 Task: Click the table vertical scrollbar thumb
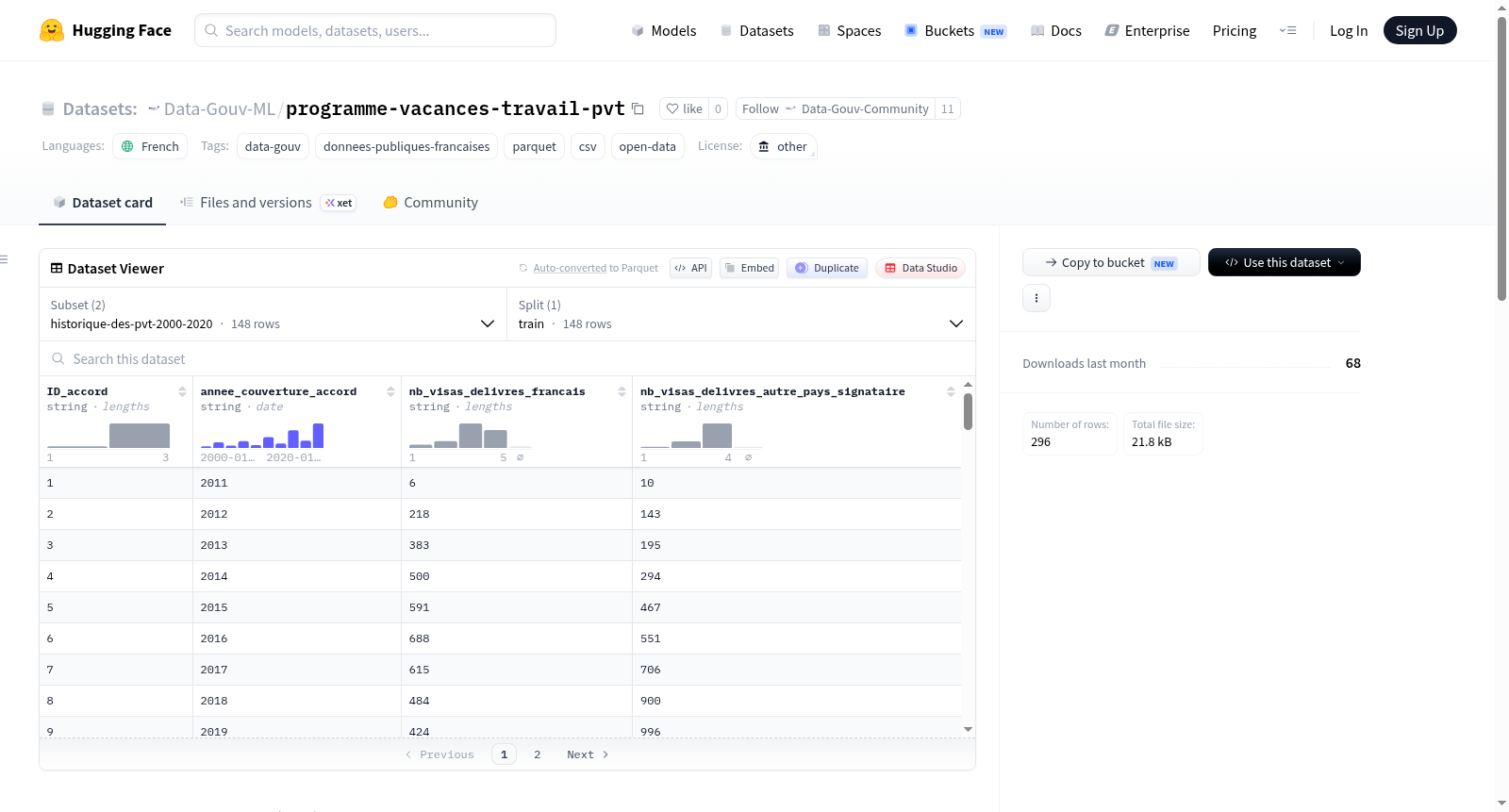point(968,411)
